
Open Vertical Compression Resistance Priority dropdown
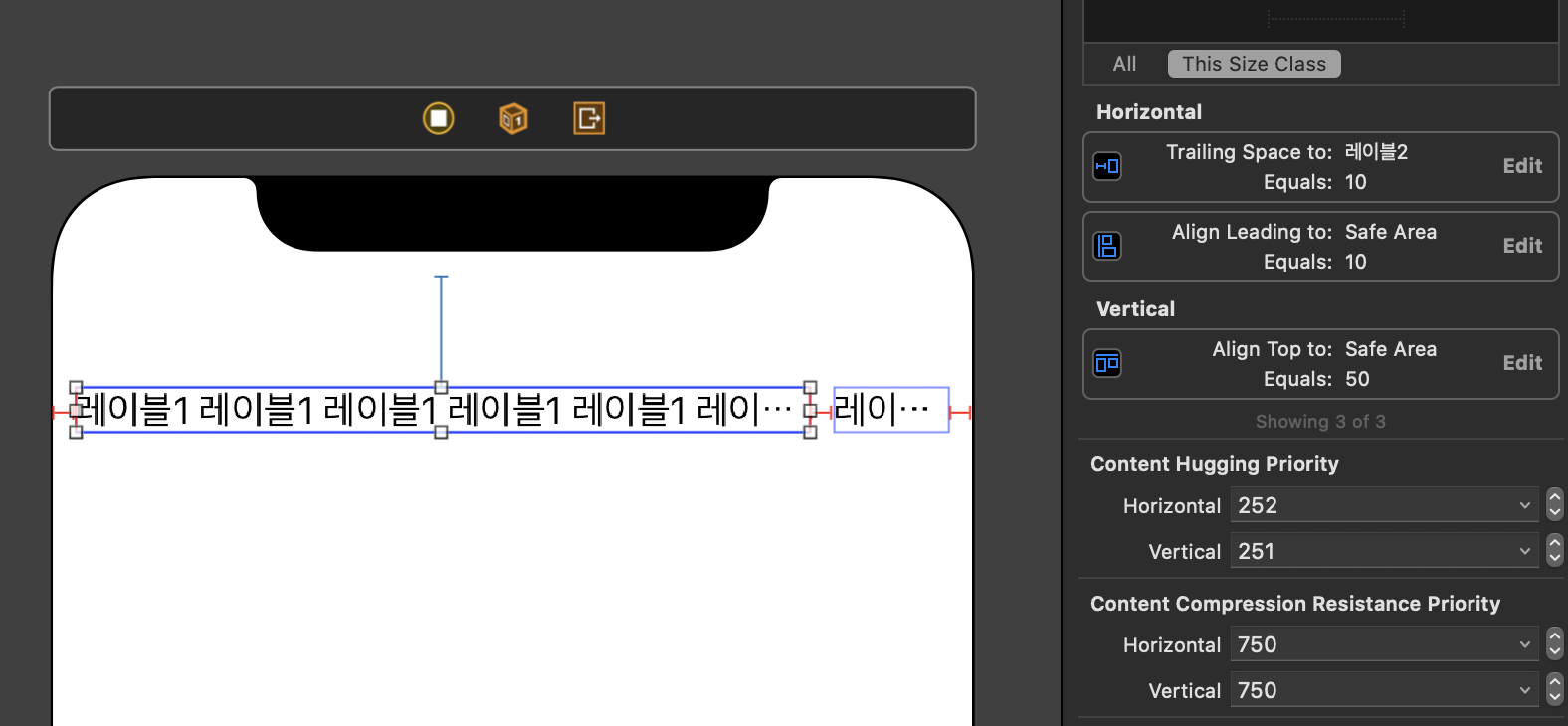(1524, 690)
